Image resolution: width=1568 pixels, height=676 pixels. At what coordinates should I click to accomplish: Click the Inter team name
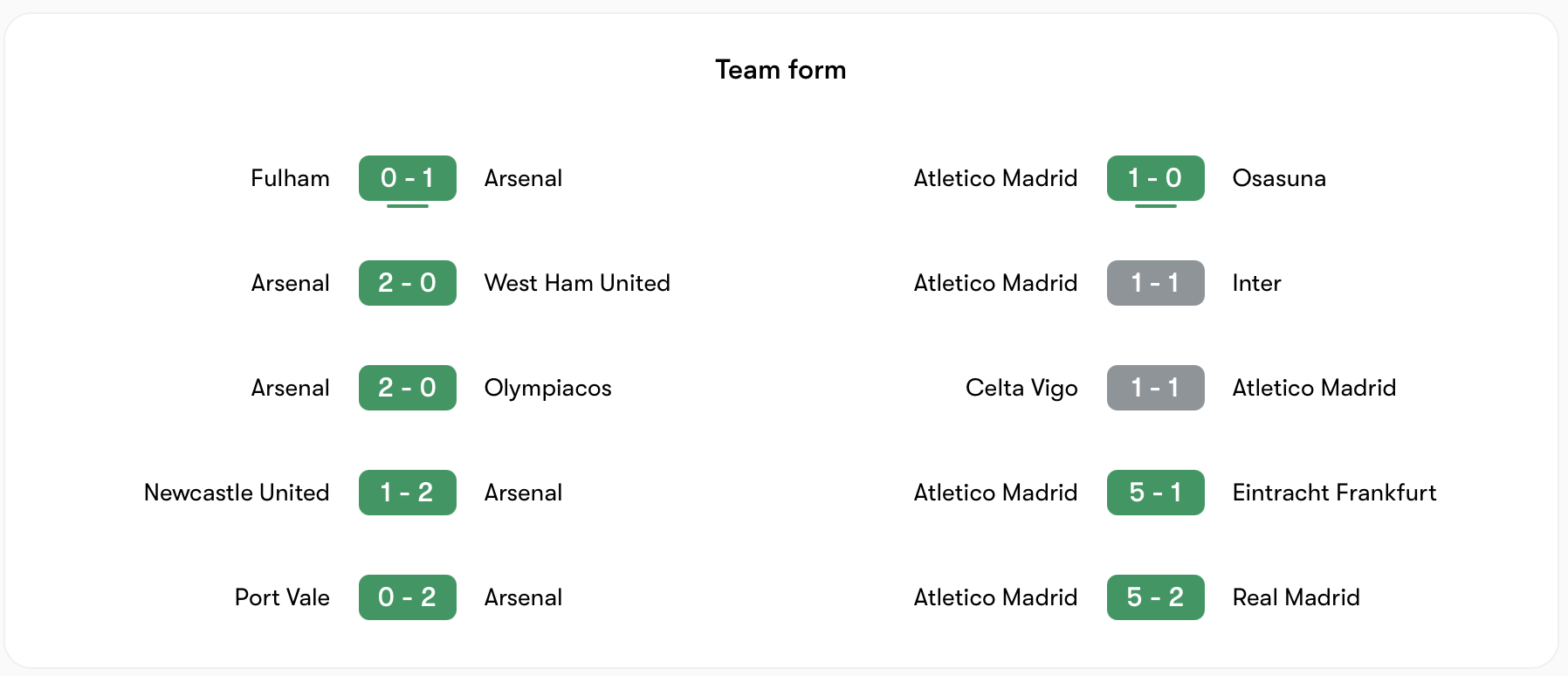point(1256,283)
